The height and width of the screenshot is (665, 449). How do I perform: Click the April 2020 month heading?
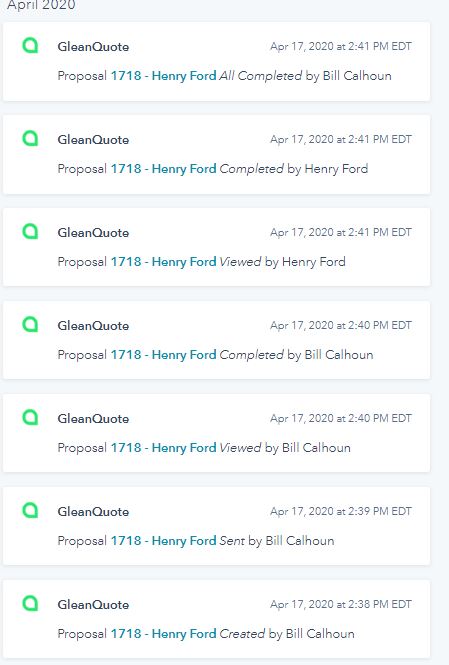(x=42, y=5)
